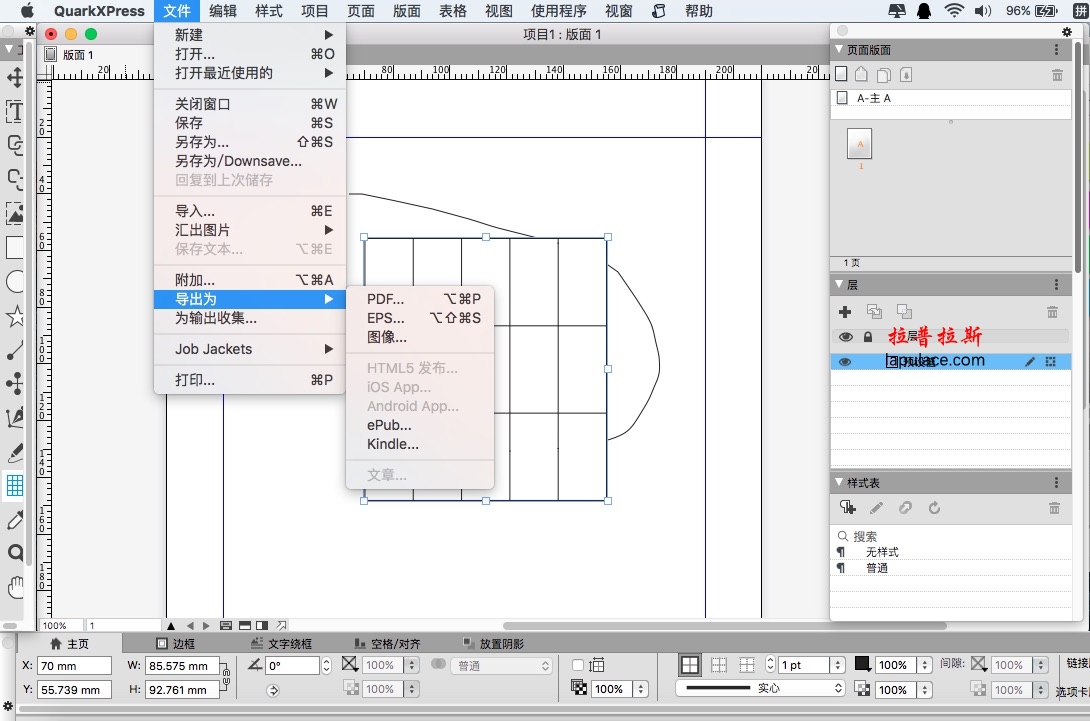
Task: Click the all-borders grid selector icon
Action: tap(690, 665)
